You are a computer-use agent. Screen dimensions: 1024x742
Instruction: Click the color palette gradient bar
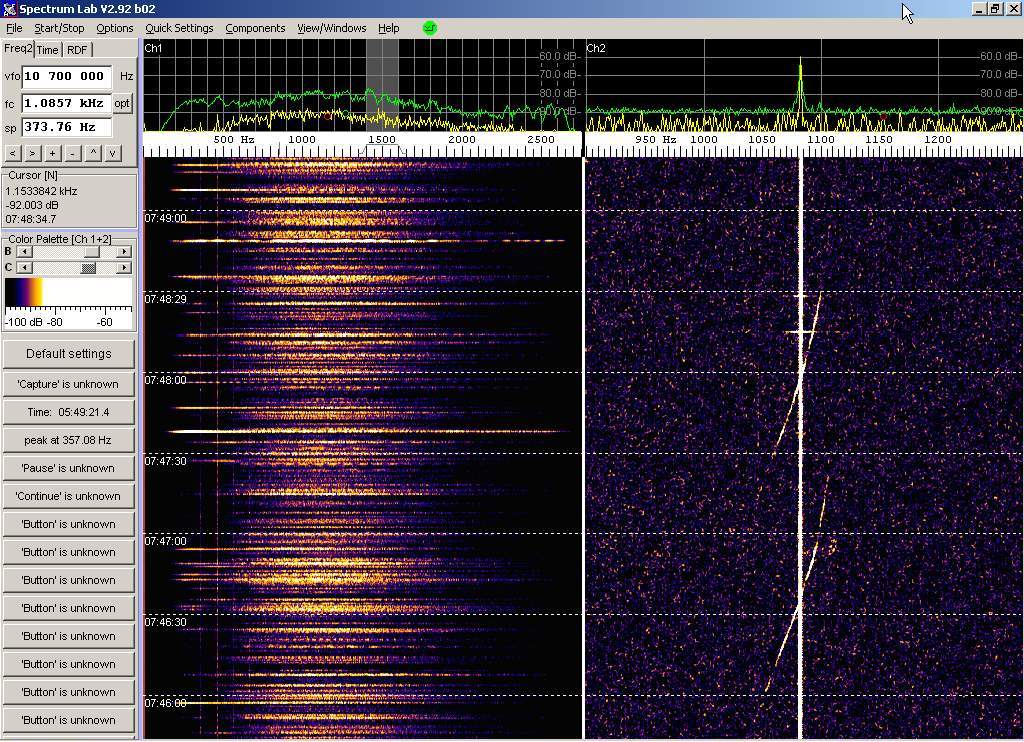tap(68, 293)
